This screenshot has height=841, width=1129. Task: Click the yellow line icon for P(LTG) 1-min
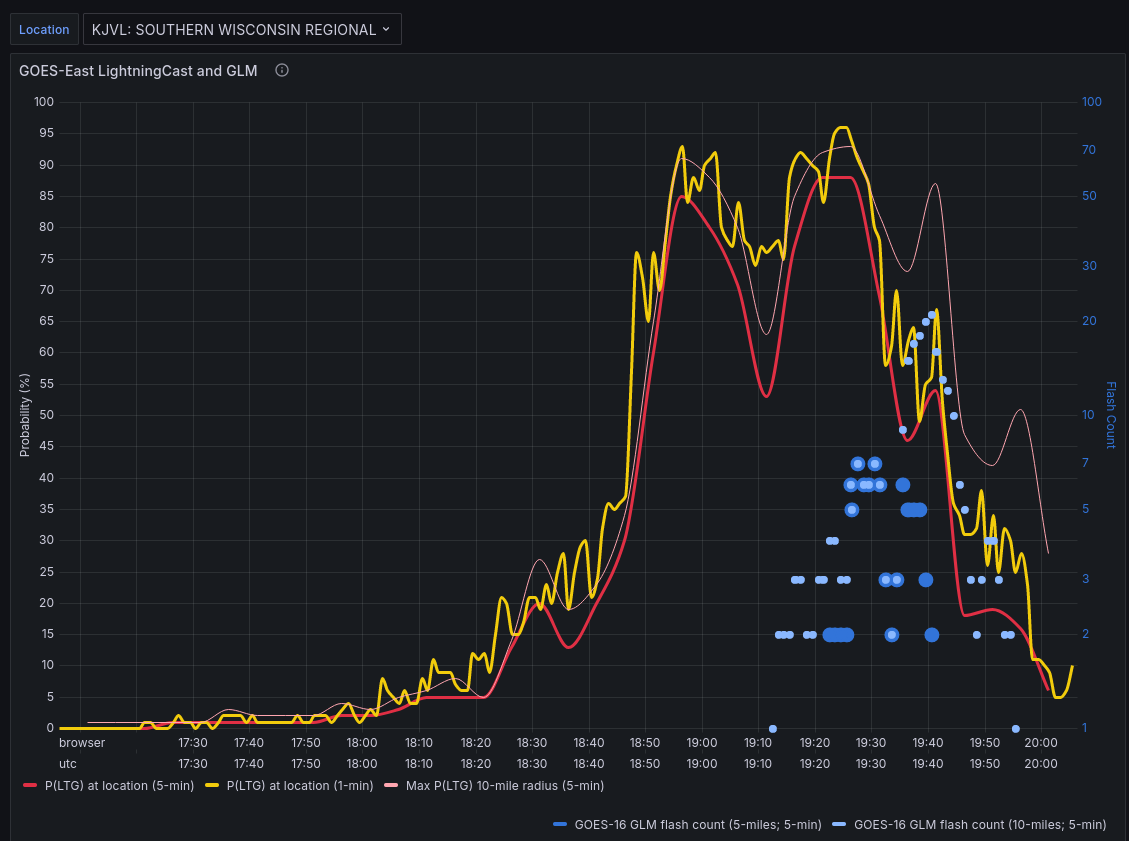(211, 786)
